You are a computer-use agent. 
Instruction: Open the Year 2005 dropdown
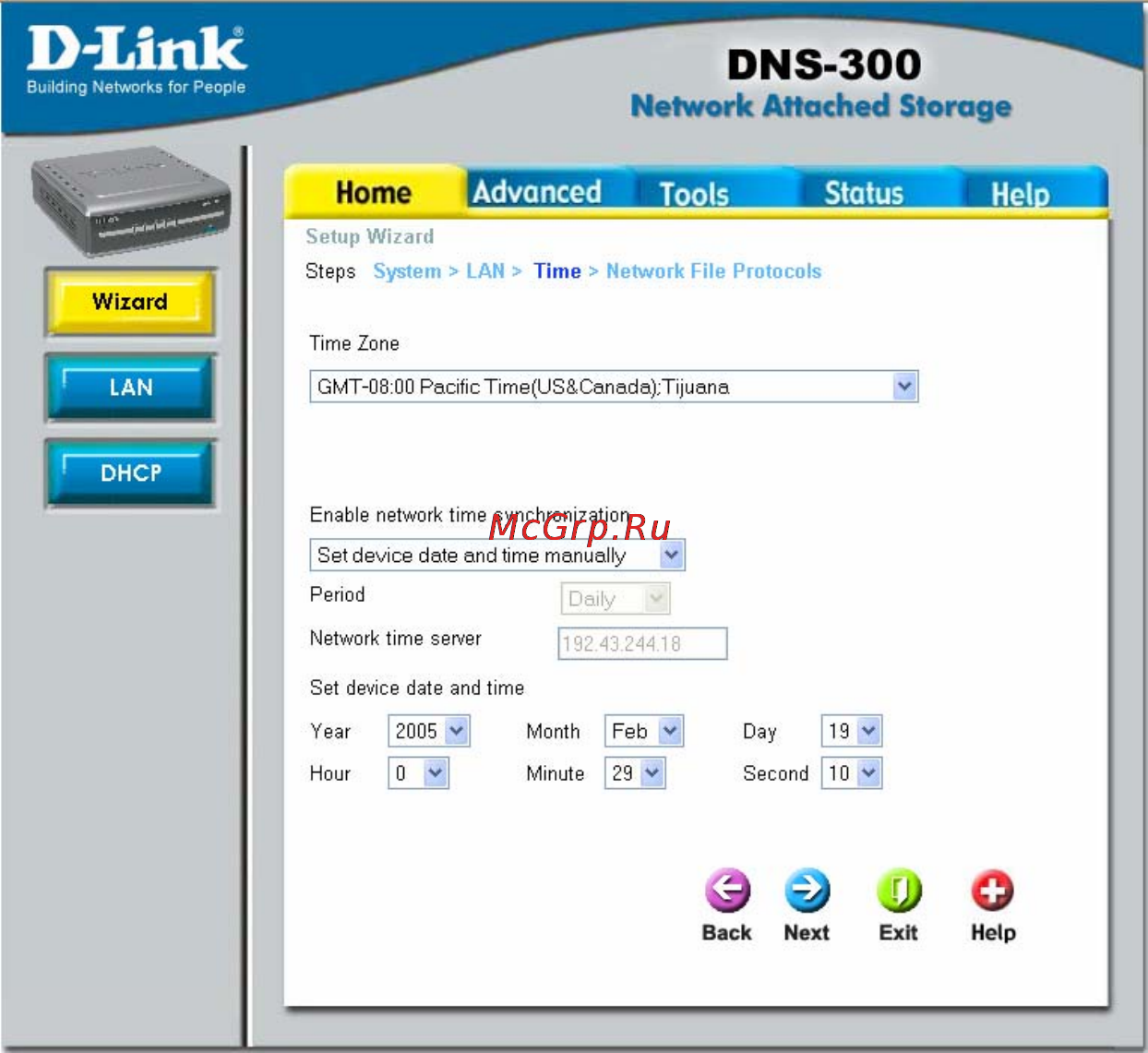point(429,731)
